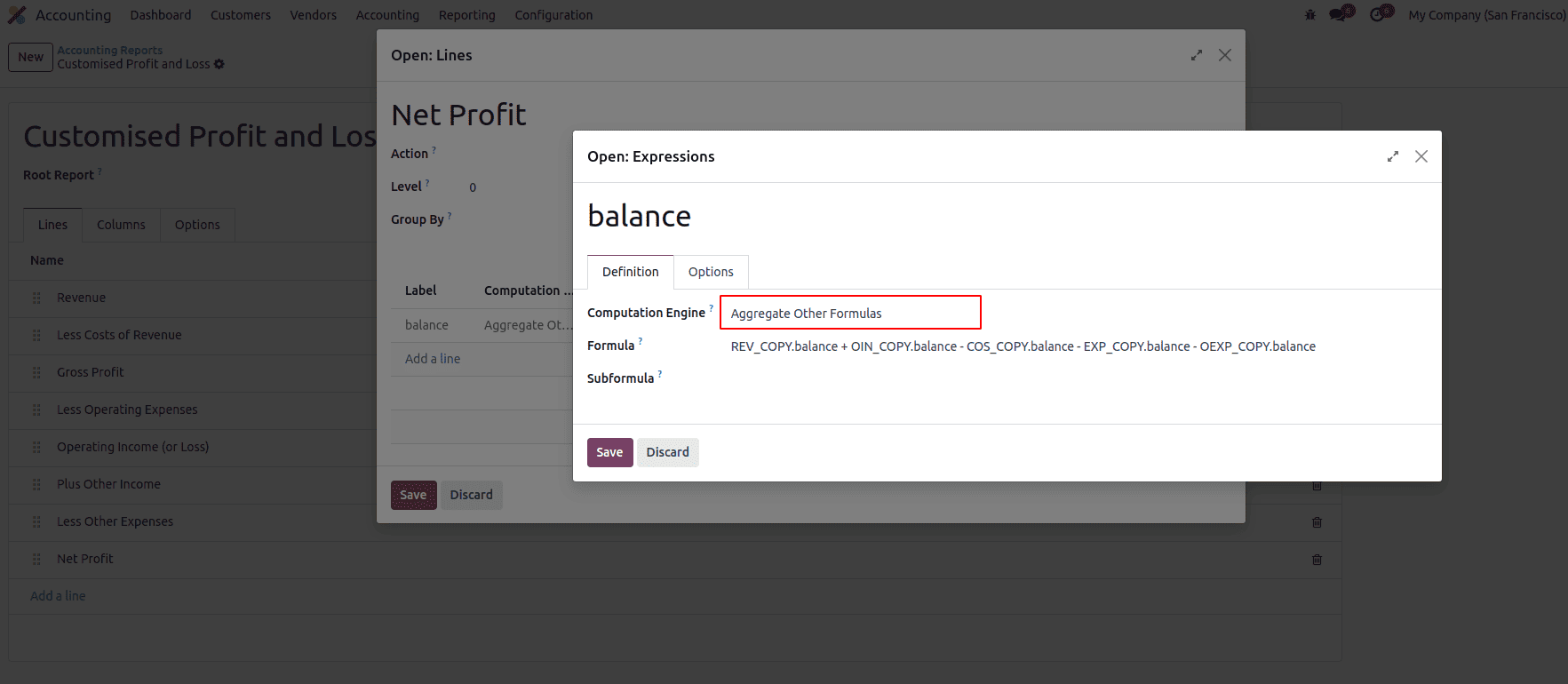Discard changes in the Open: Lines dialog
The width and height of the screenshot is (1568, 684).
pos(472,495)
